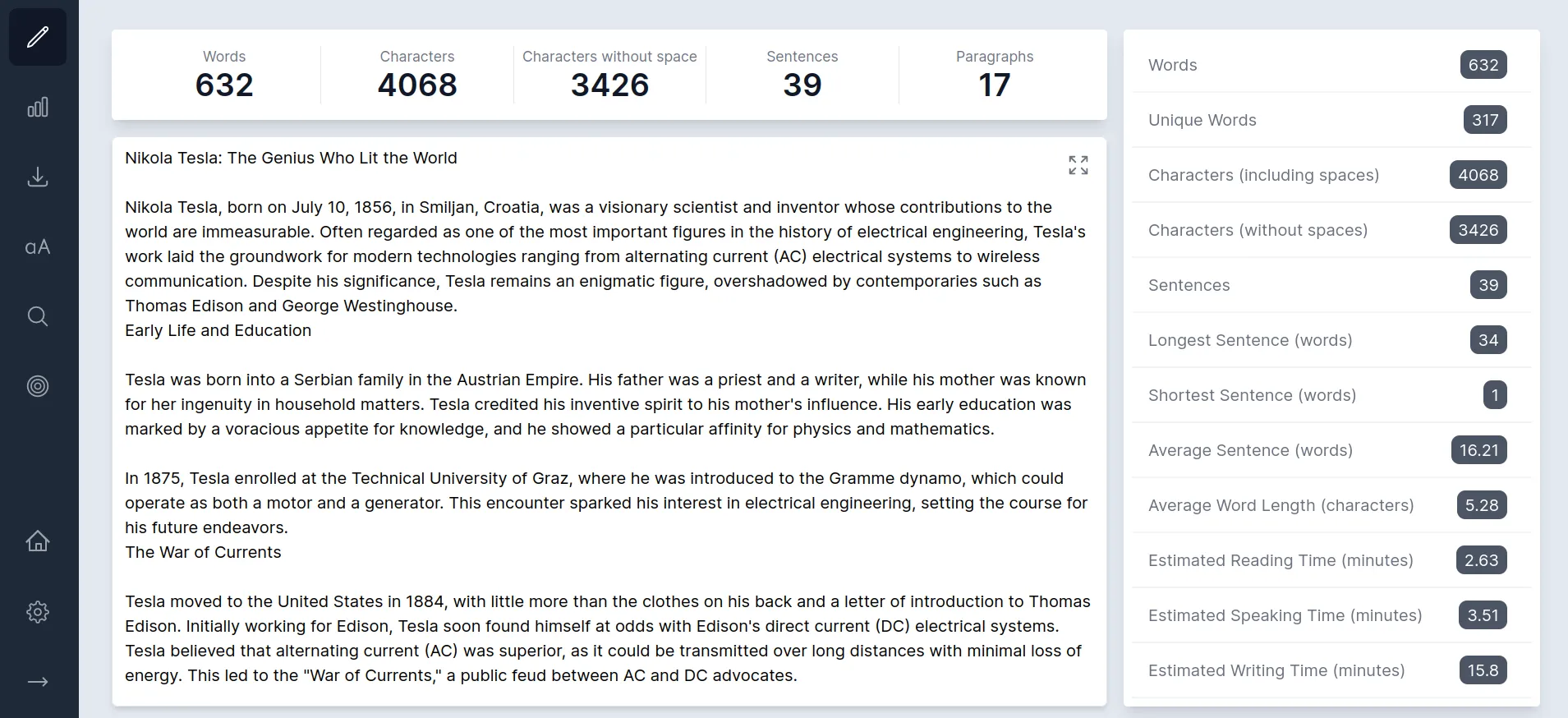The width and height of the screenshot is (1568, 718).
Task: Select the Estimated Reading Time row
Action: pyautogui.click(x=1331, y=560)
